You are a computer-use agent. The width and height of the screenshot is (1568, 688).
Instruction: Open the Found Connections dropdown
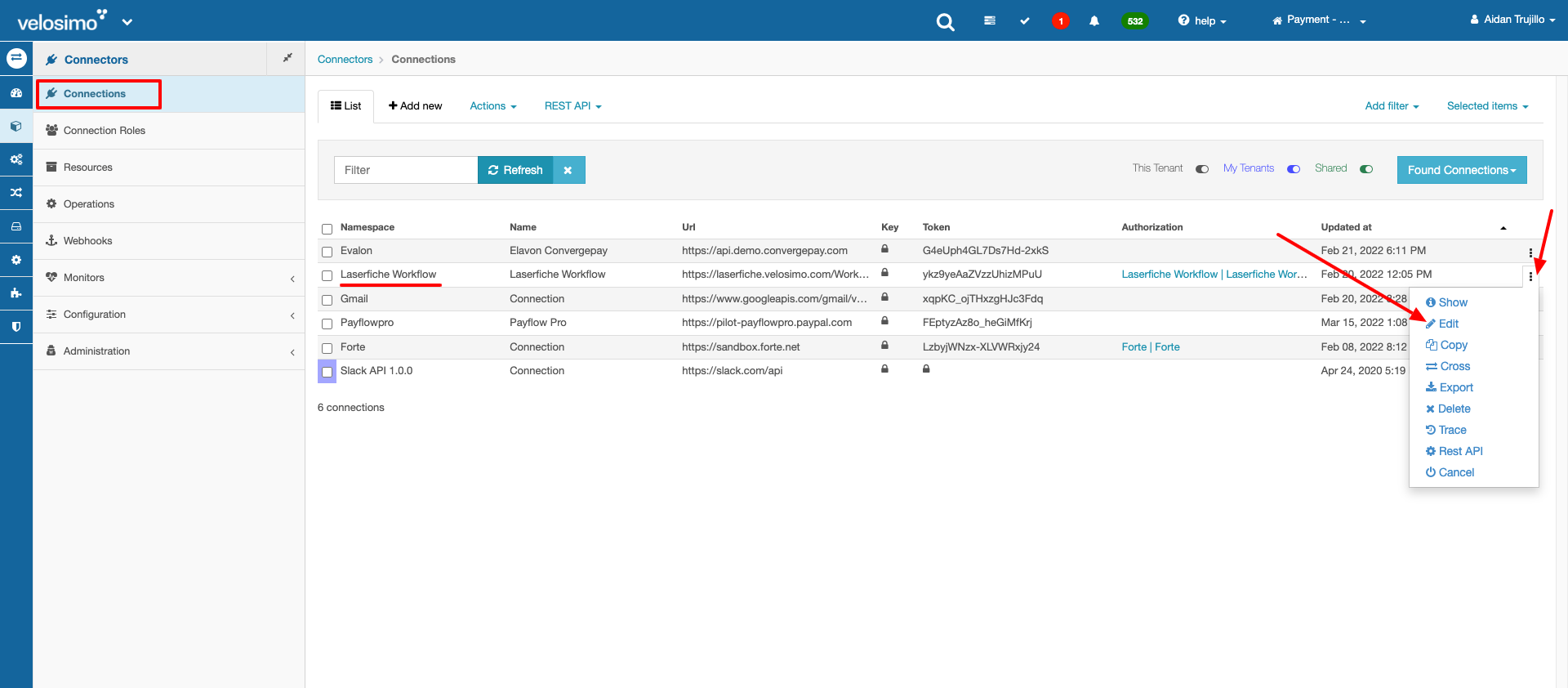point(1462,170)
